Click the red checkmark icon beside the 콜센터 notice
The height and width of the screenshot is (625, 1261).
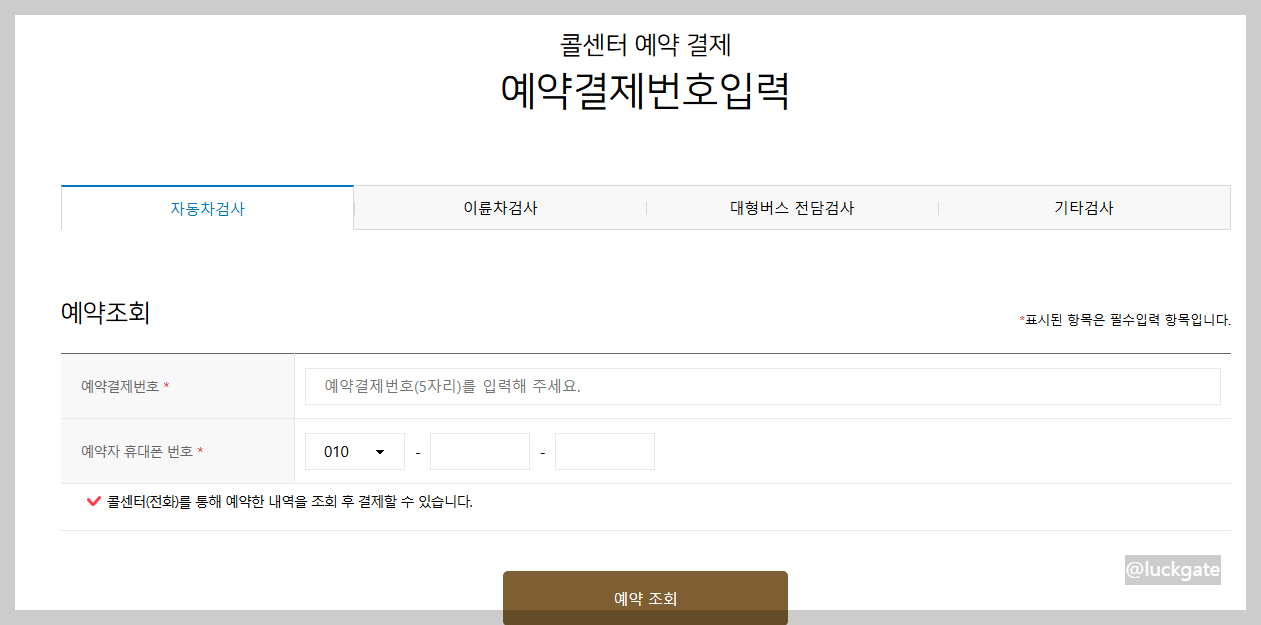point(94,501)
